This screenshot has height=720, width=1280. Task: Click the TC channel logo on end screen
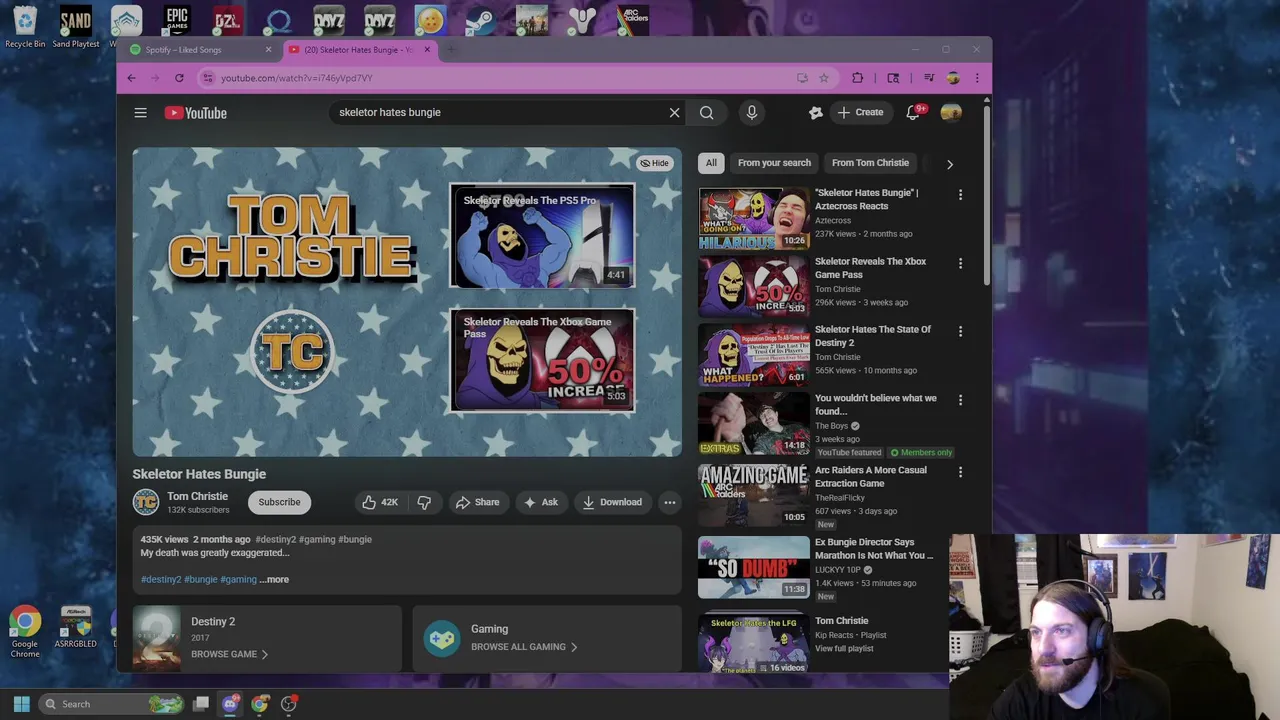tap(292, 351)
